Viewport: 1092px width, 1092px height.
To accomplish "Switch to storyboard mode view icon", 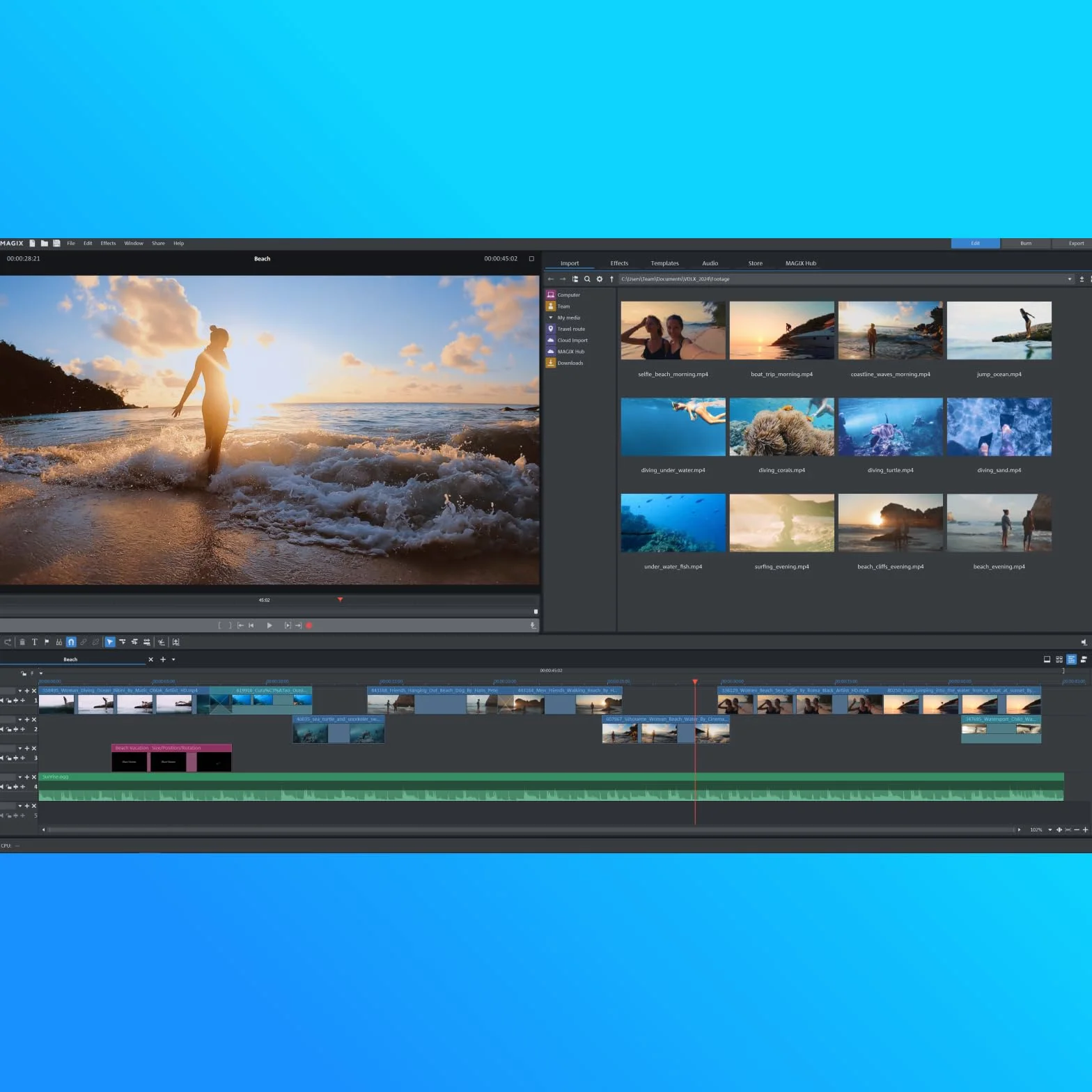I will 1047,660.
